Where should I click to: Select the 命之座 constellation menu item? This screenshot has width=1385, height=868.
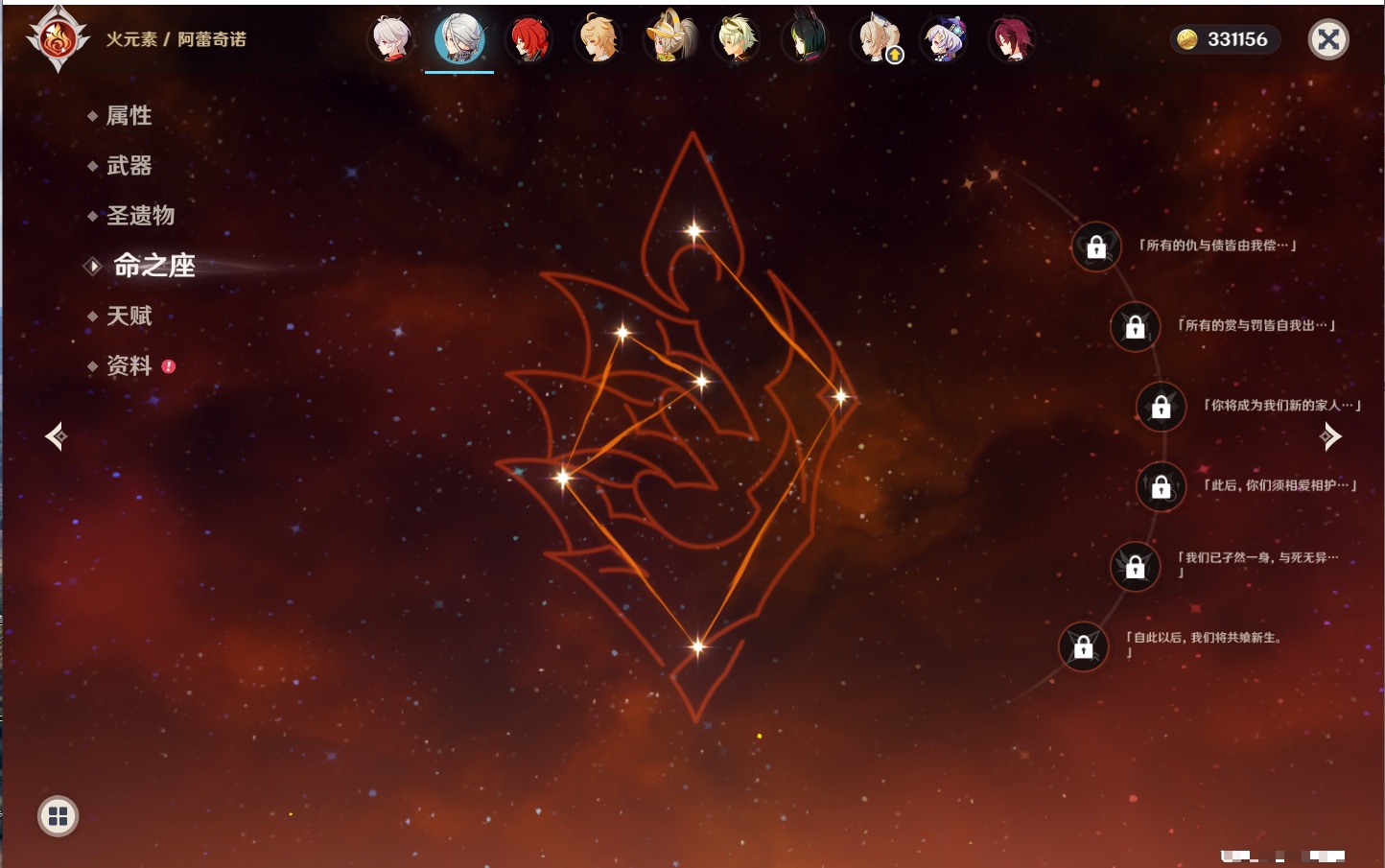[x=153, y=266]
